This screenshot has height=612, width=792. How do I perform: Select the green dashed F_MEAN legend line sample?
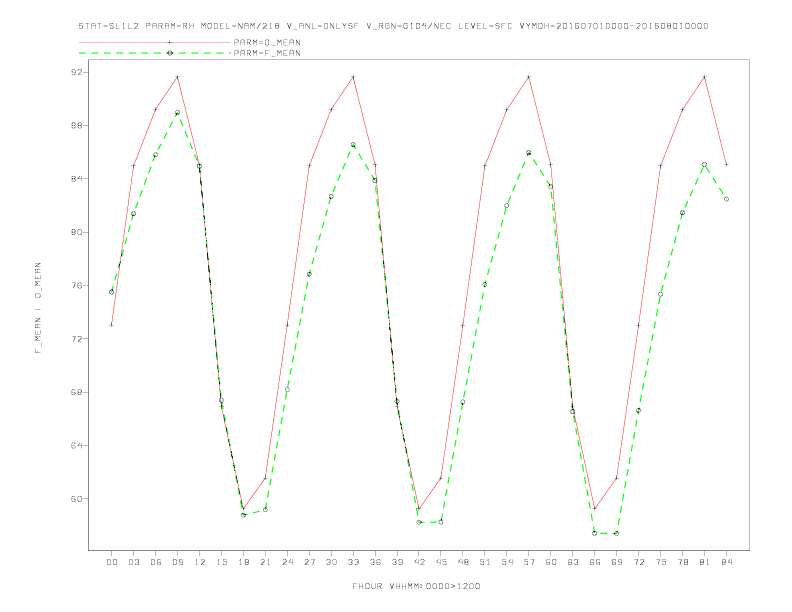[x=155, y=53]
